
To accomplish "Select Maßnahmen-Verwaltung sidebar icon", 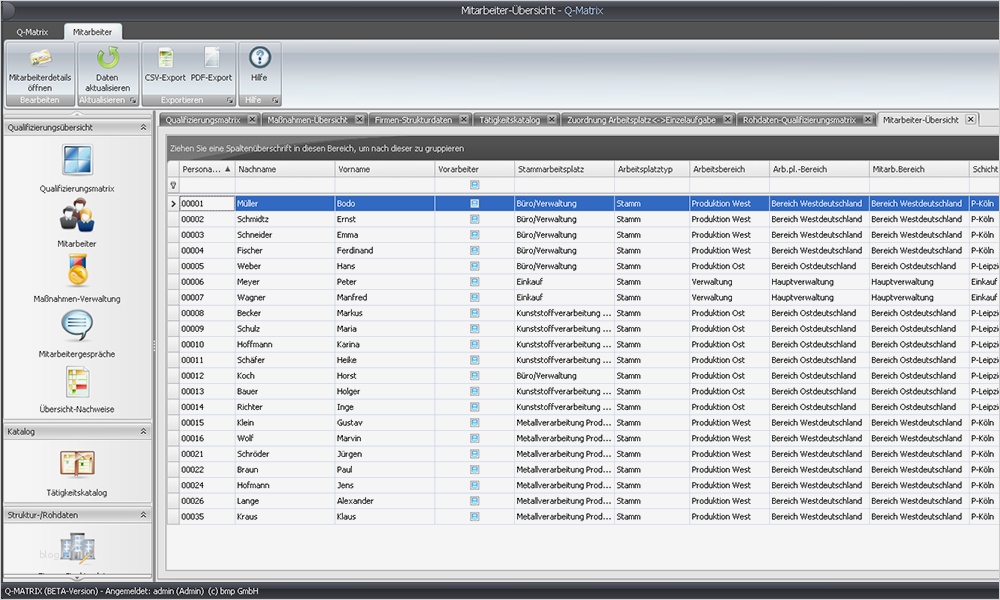I will tap(77, 272).
